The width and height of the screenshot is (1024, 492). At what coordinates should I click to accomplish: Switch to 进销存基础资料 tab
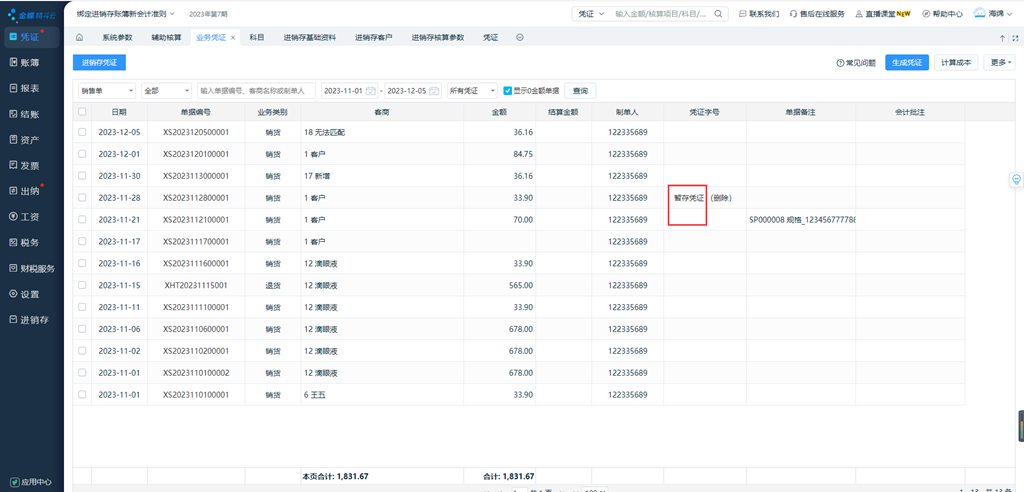point(310,38)
